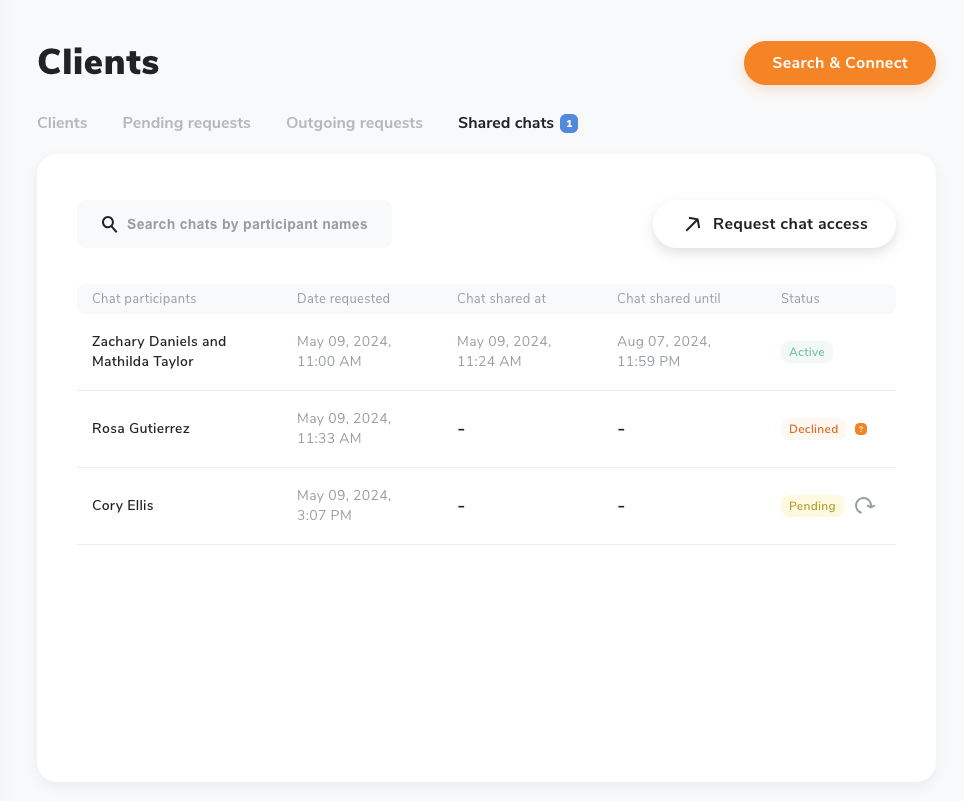Viewport: 964px width, 801px height.
Task: Select the Cory Ellis row
Action: [486, 506]
